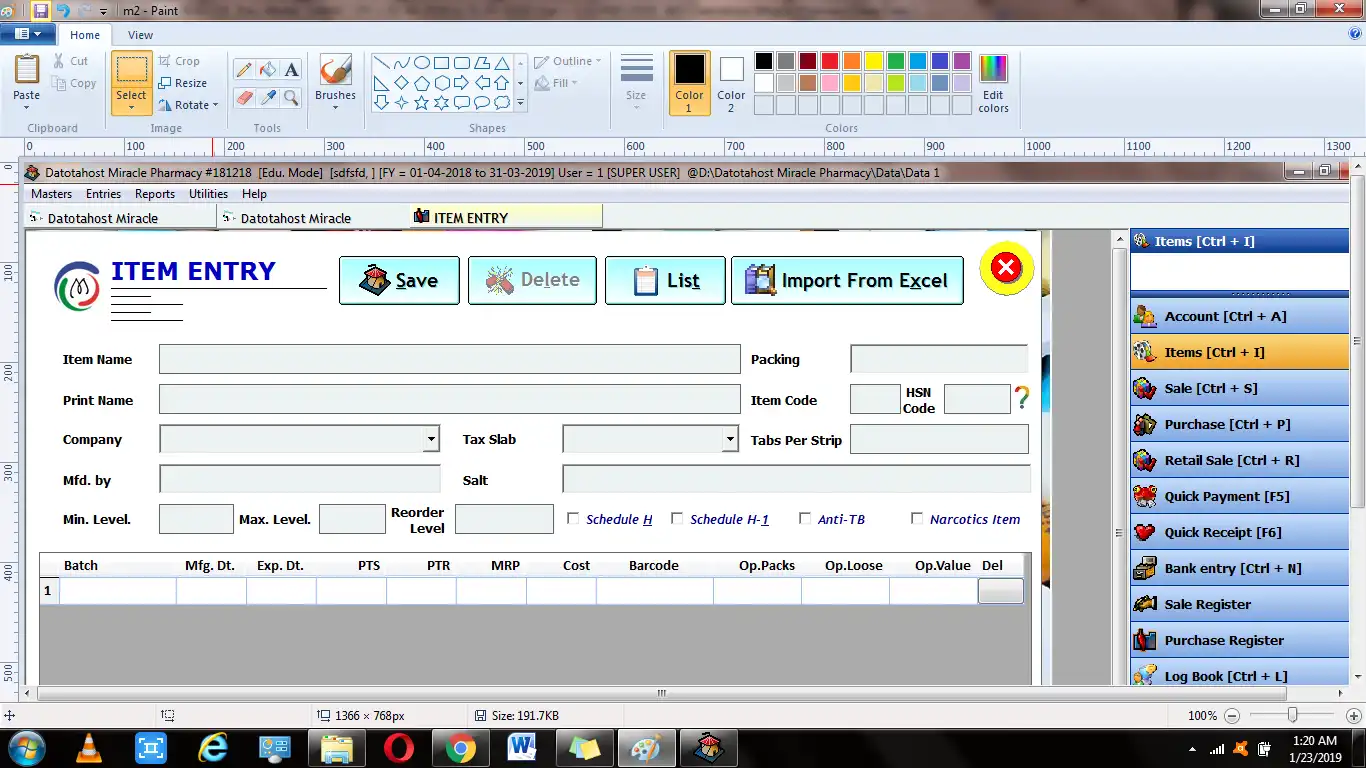Screen dimensions: 1366x768
Task: Open Purchase Register sidebar item
Action: pos(1239,640)
